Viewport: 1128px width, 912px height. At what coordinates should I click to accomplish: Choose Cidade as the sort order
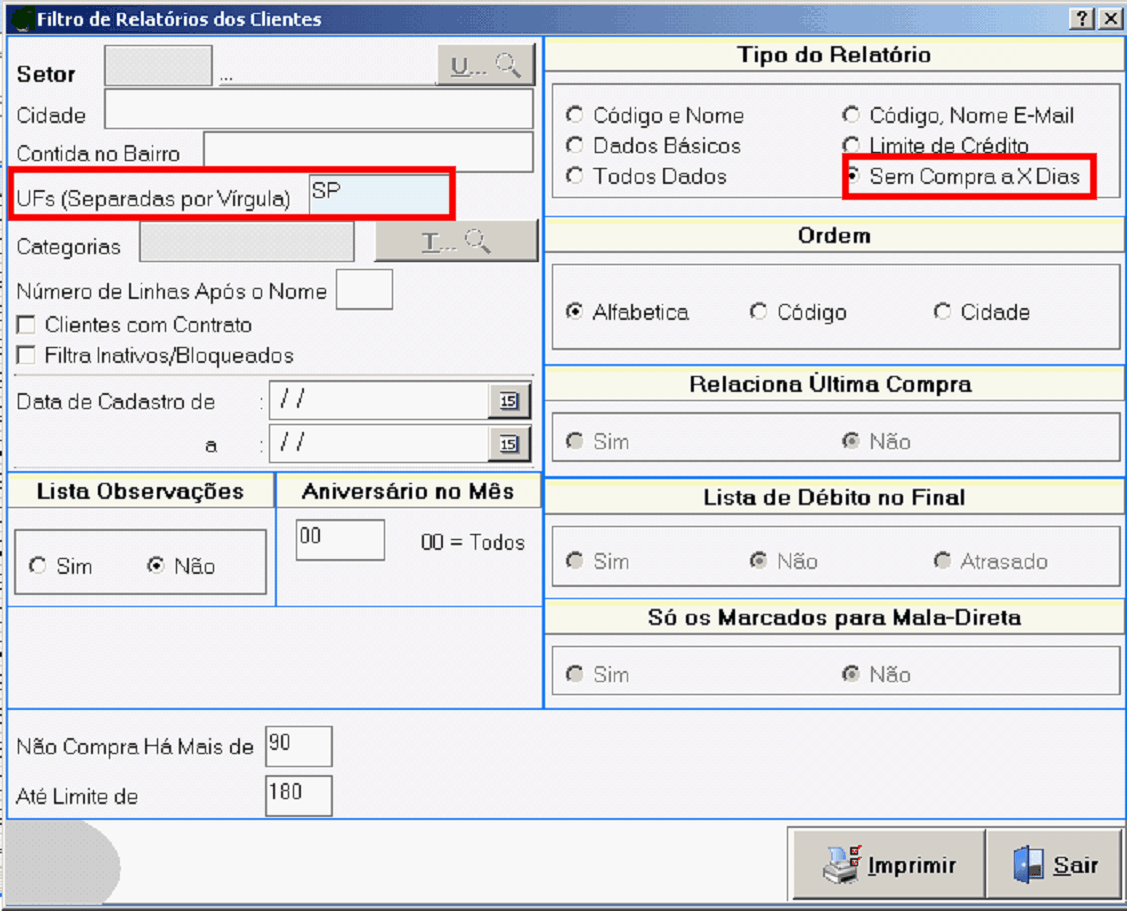tap(942, 312)
